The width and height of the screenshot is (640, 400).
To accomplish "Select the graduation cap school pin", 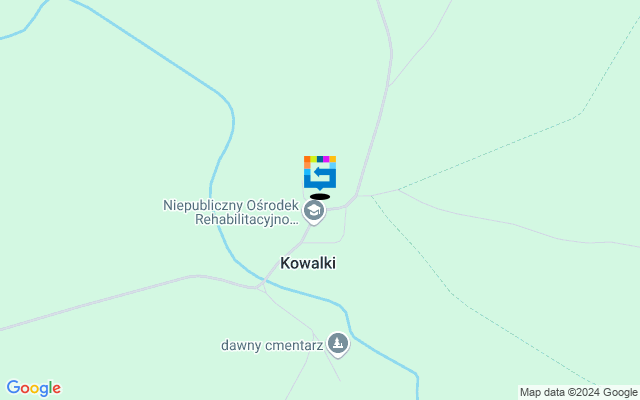I will (x=314, y=212).
